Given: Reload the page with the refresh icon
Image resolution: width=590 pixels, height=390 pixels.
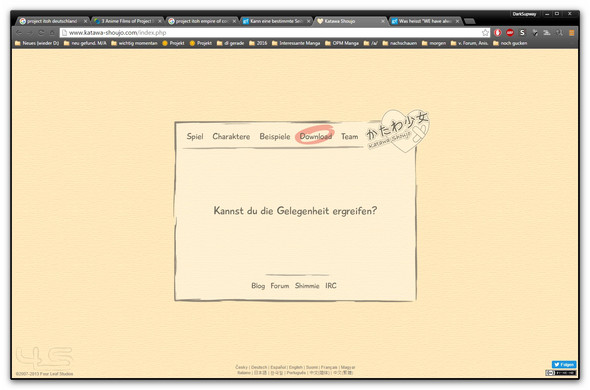Looking at the screenshot, I should click(41, 33).
